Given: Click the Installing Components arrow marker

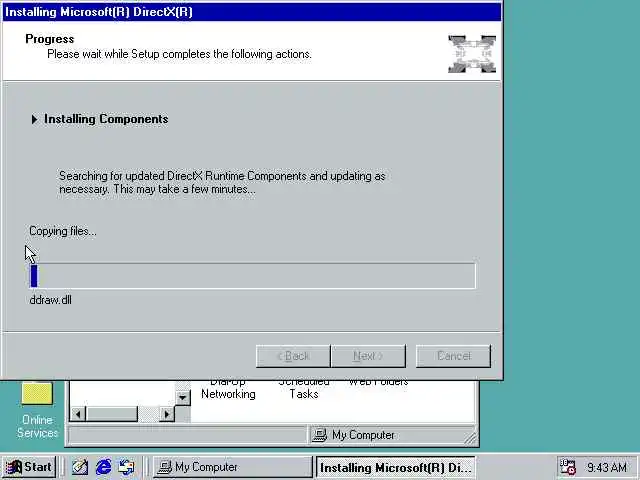Looking at the screenshot, I should click(x=34, y=119).
